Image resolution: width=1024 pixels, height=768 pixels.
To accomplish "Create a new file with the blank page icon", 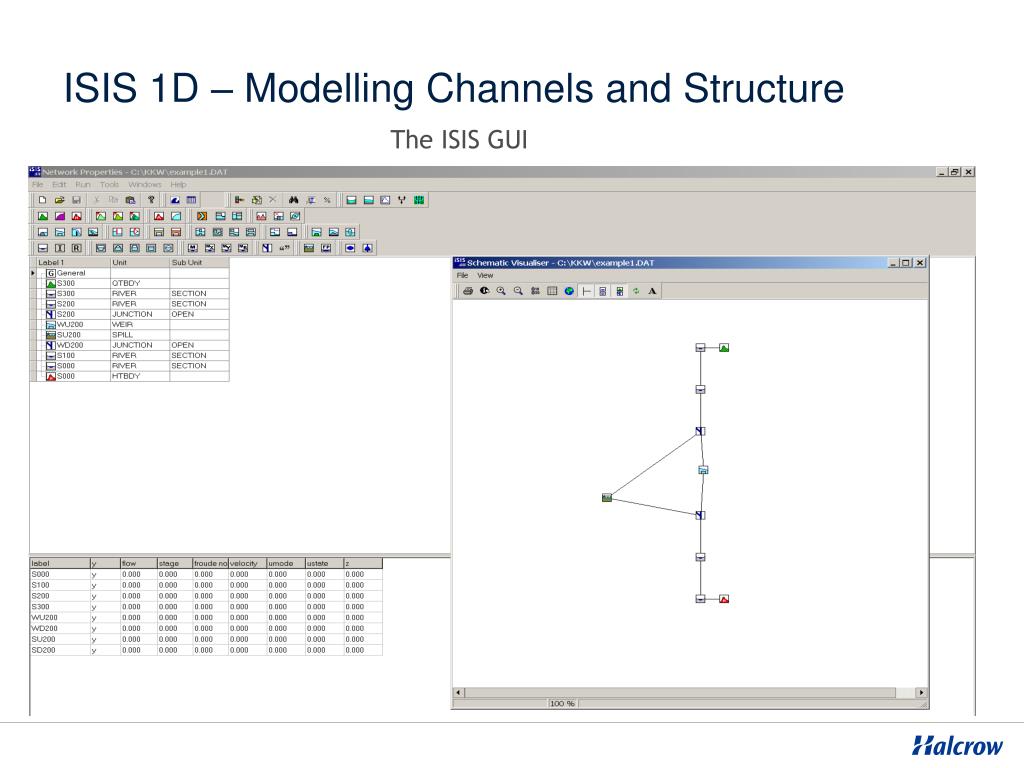I will [42, 200].
